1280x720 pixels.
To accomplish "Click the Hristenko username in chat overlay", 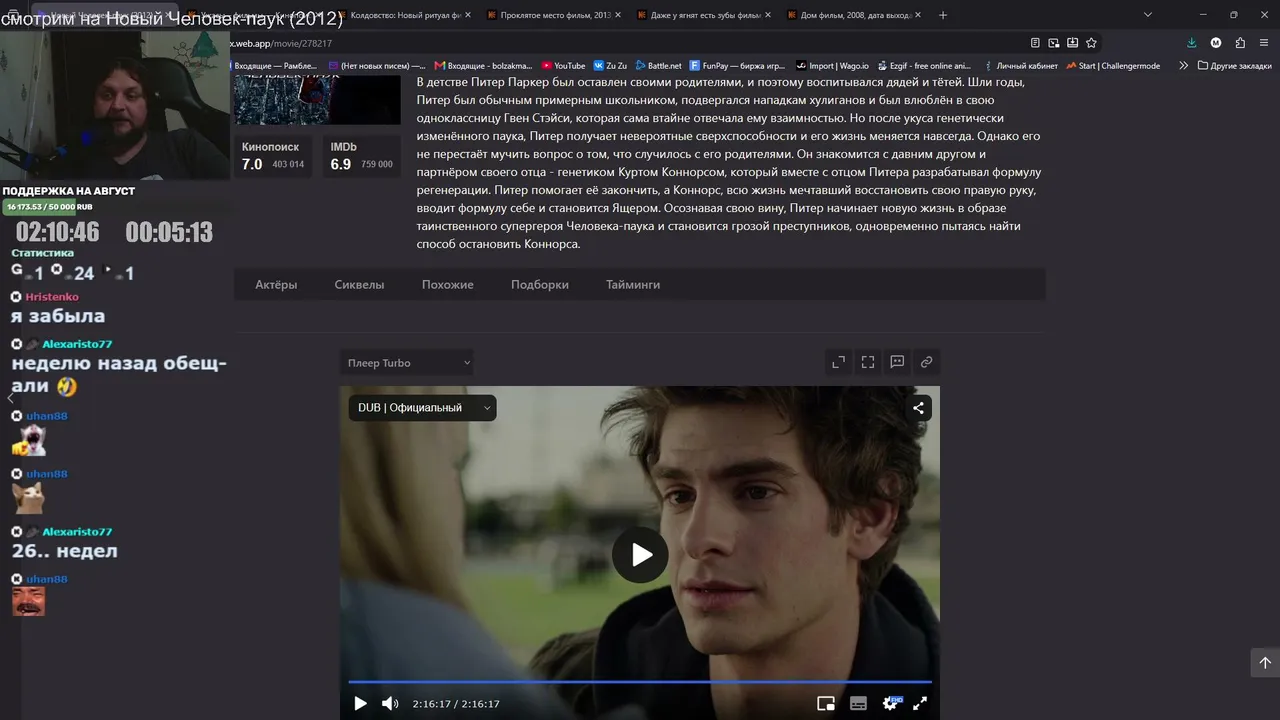I will pyautogui.click(x=52, y=297).
